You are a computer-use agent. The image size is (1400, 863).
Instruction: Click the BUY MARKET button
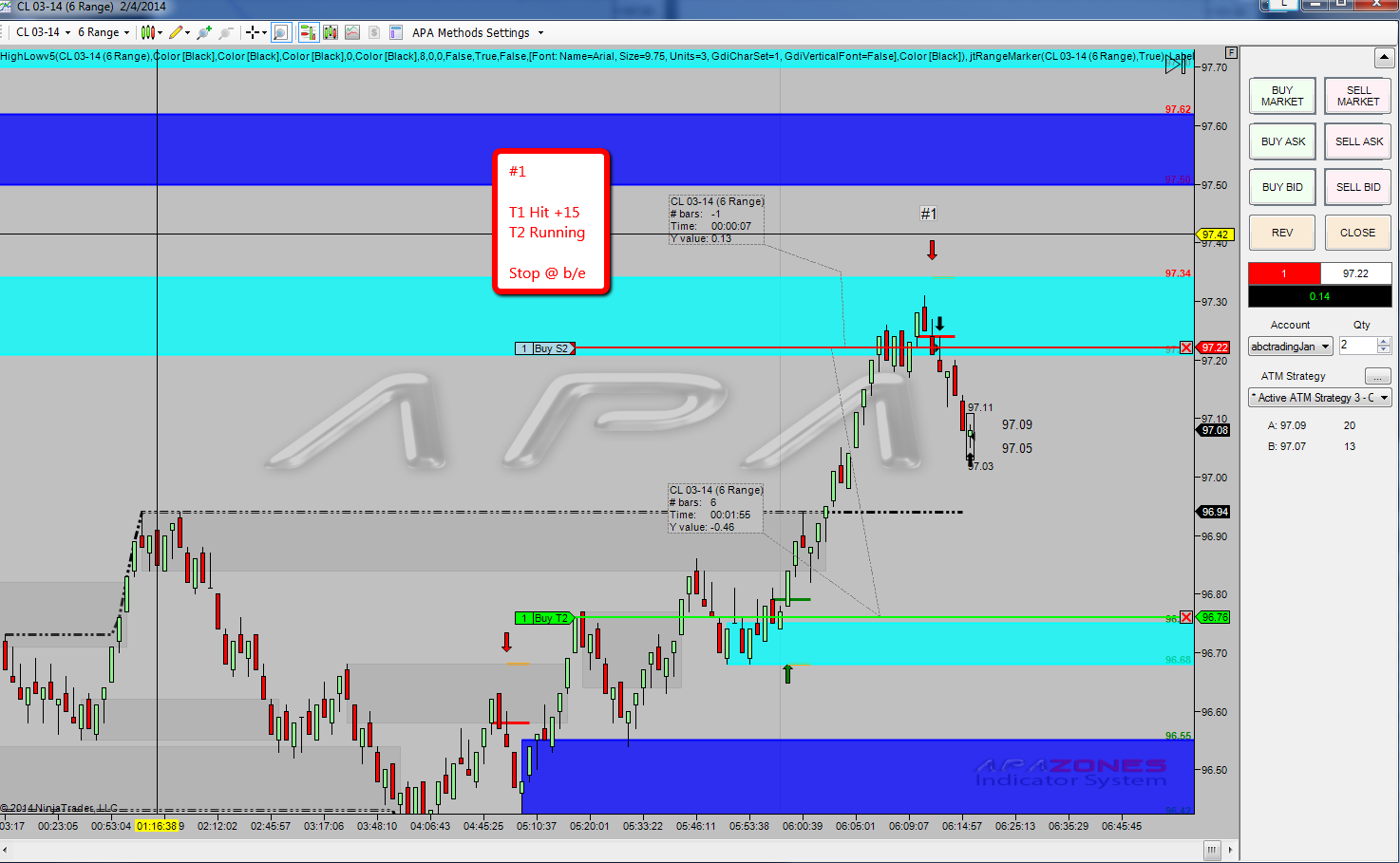(x=1282, y=96)
